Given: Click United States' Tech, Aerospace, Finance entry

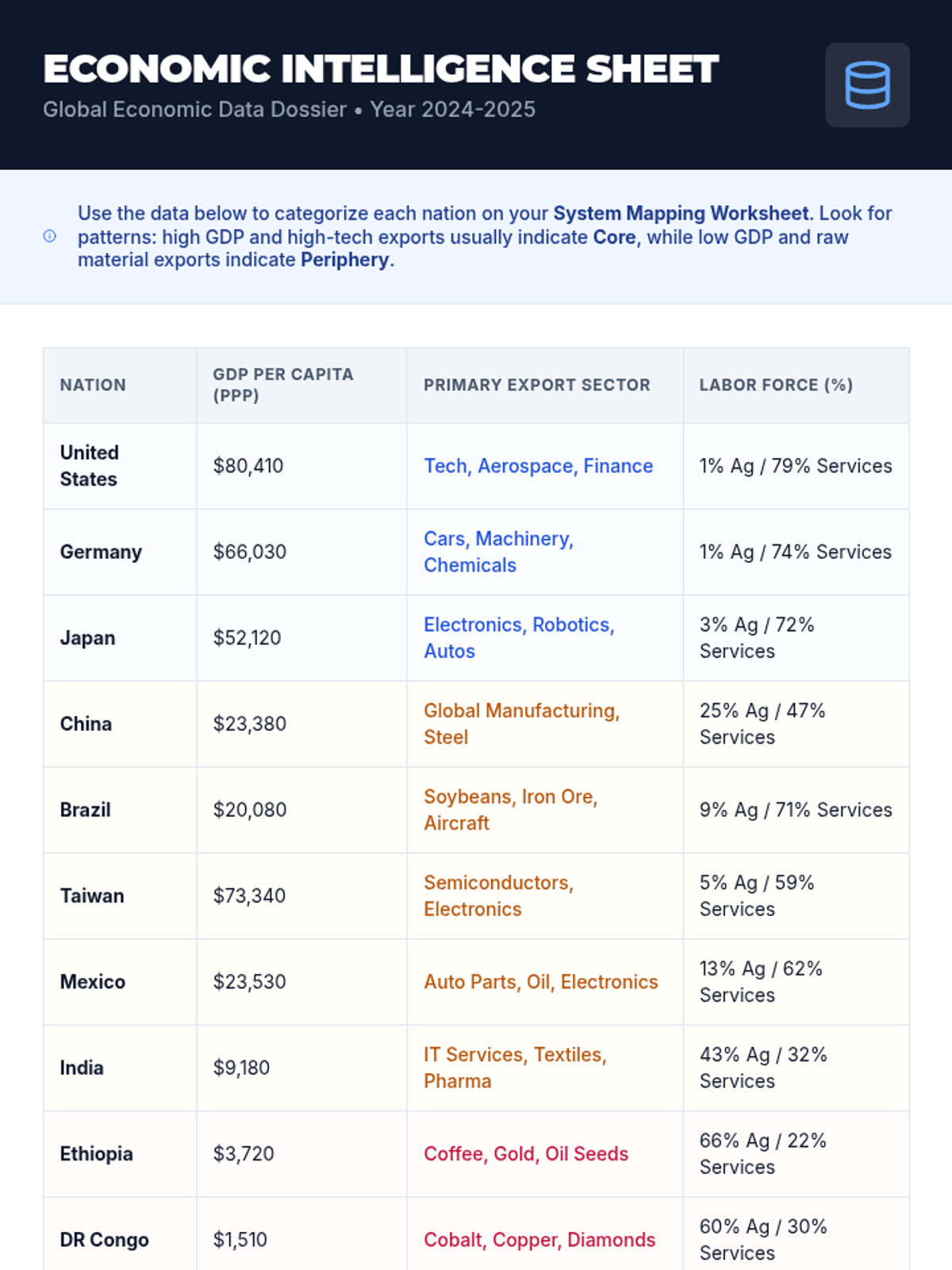Looking at the screenshot, I should [x=538, y=466].
